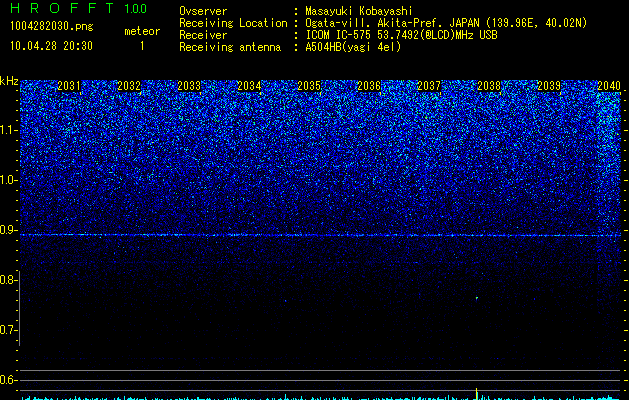Click the horizontal carrier line near 0.9 kHz

click(320, 235)
